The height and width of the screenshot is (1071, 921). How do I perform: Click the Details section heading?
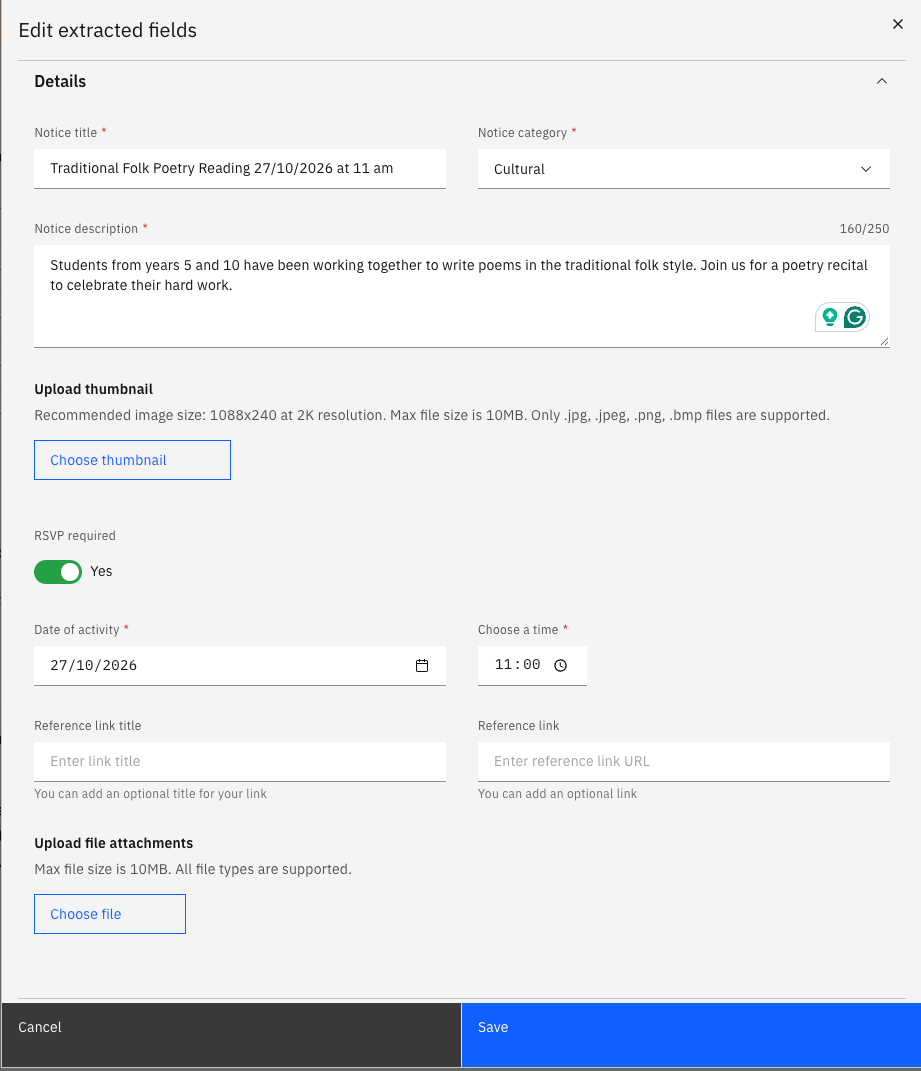(x=60, y=81)
